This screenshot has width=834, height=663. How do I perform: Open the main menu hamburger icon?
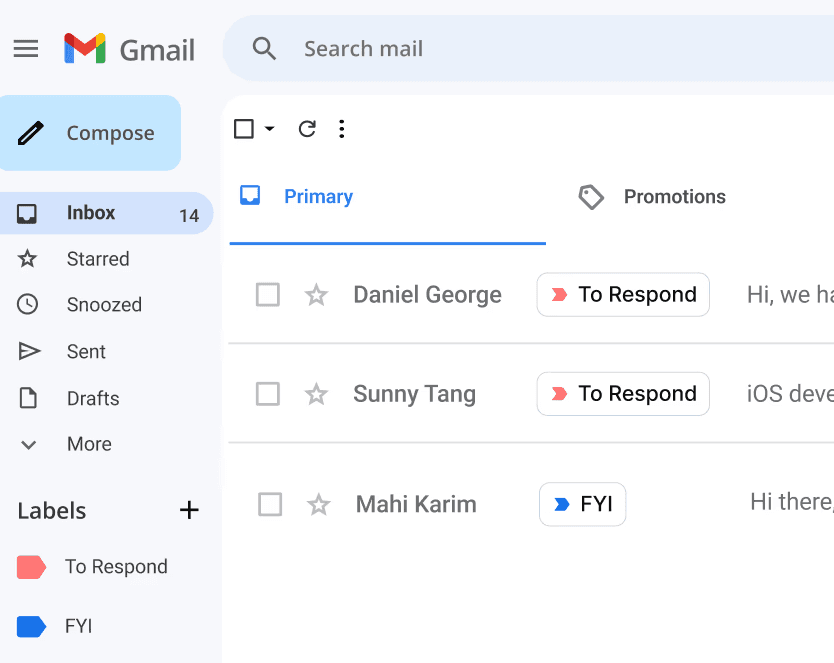[26, 48]
